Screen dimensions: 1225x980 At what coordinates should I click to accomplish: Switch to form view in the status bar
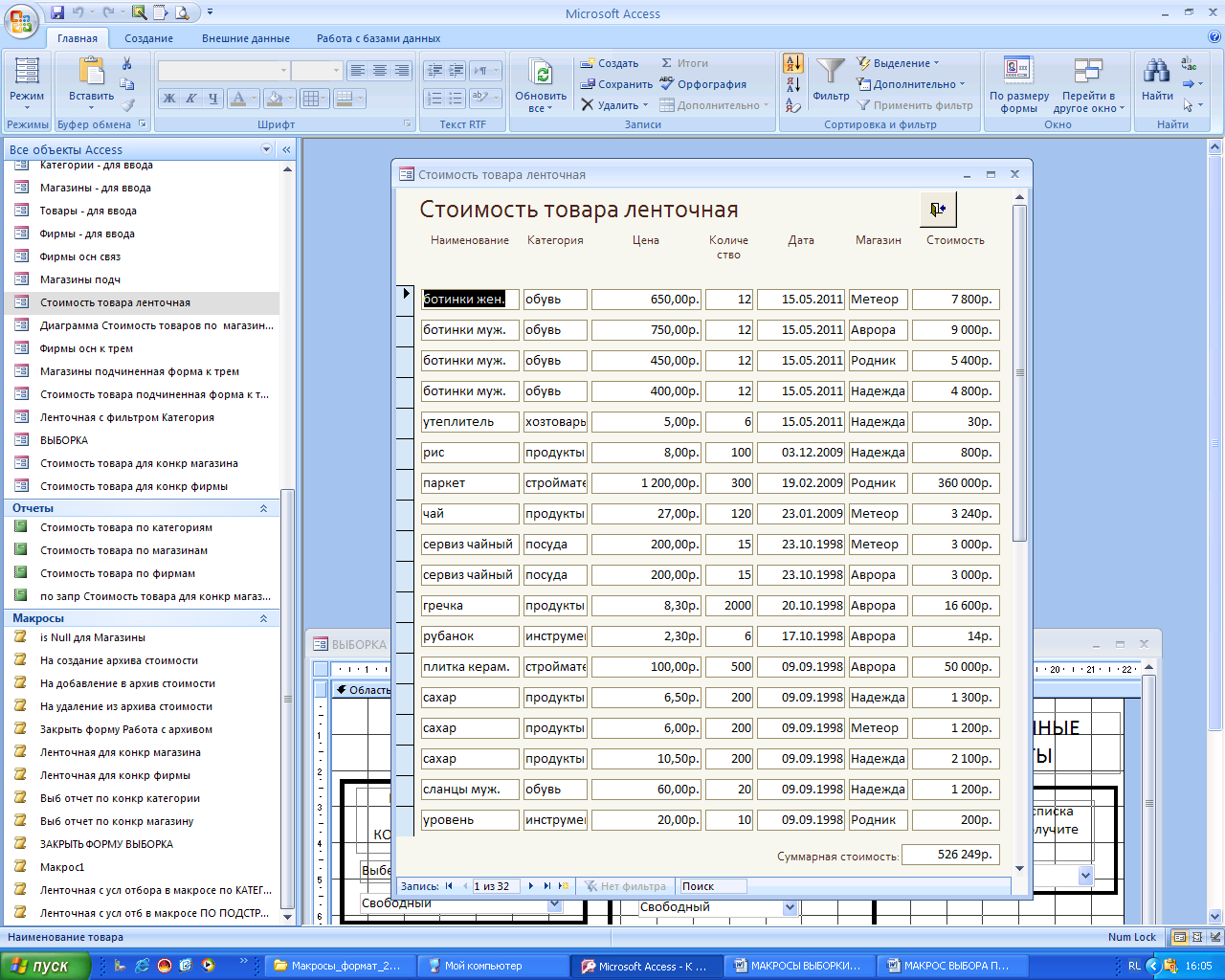click(1180, 937)
